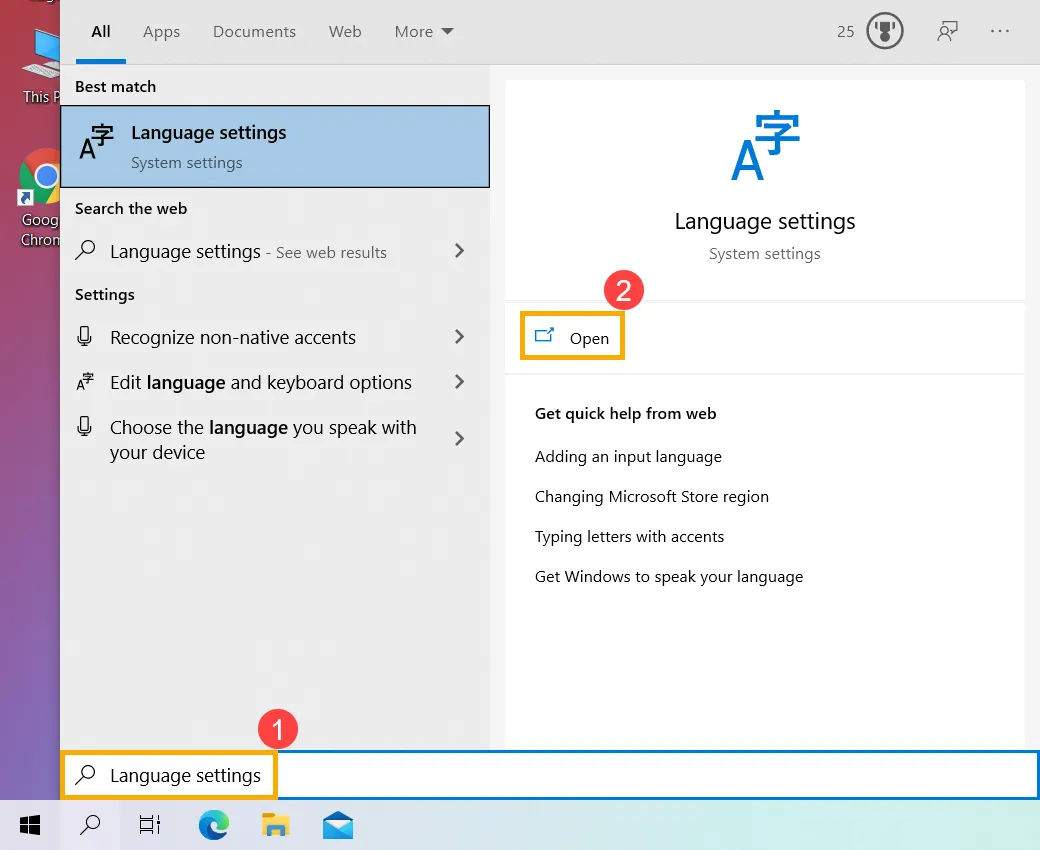Click inside the search input box
The height and width of the screenshot is (850, 1040).
click(600, 775)
